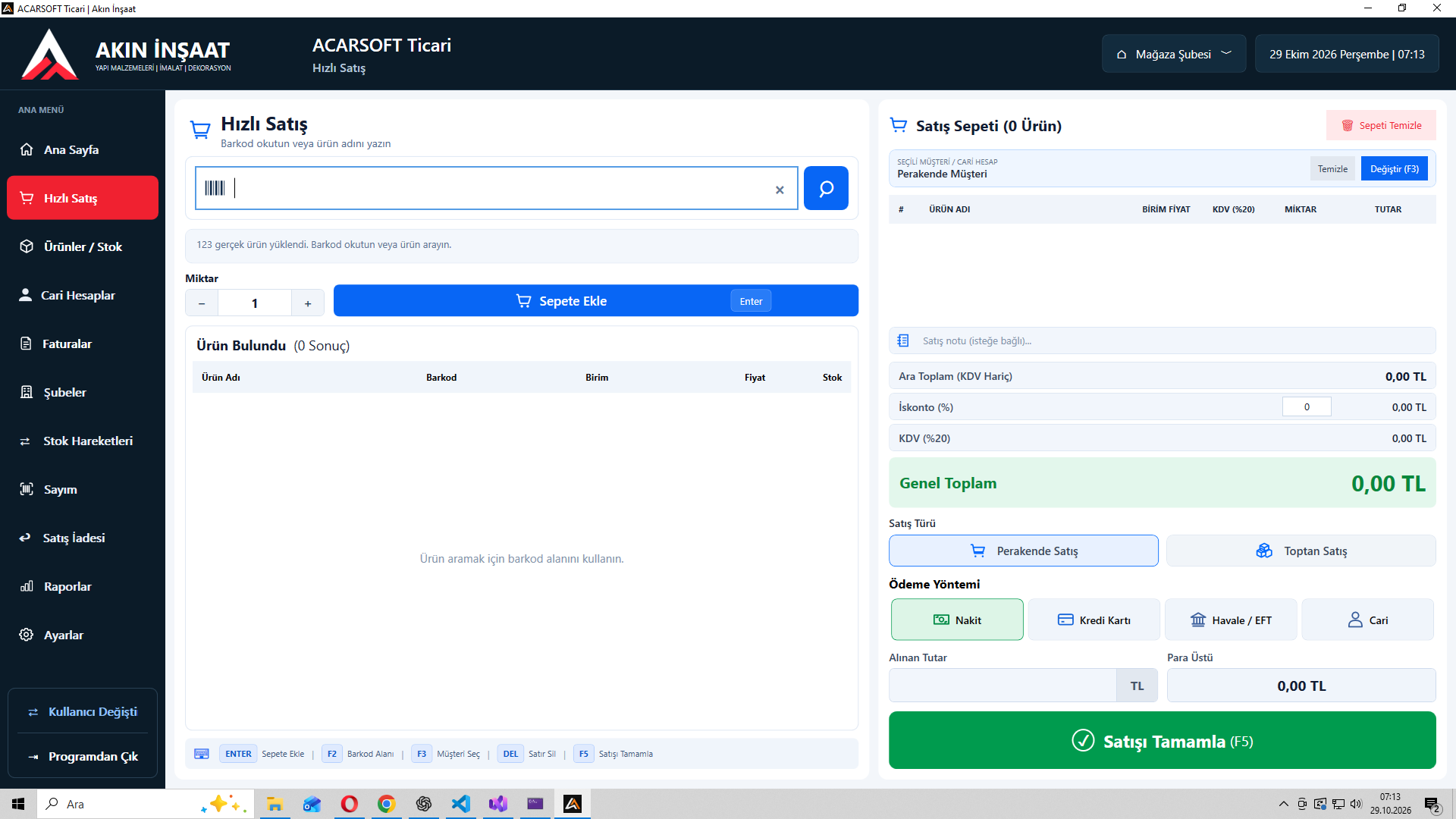Click the Windows taskbar search box
Image resolution: width=1456 pixels, height=819 pixels.
[144, 804]
